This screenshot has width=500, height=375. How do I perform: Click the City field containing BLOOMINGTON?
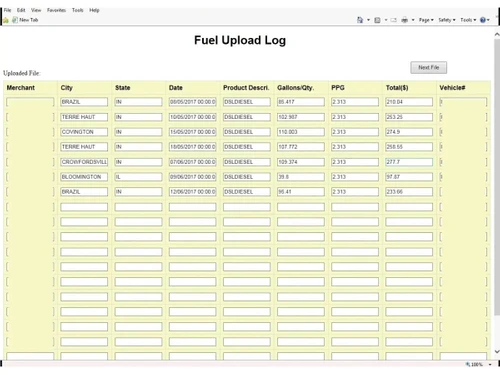click(84, 177)
